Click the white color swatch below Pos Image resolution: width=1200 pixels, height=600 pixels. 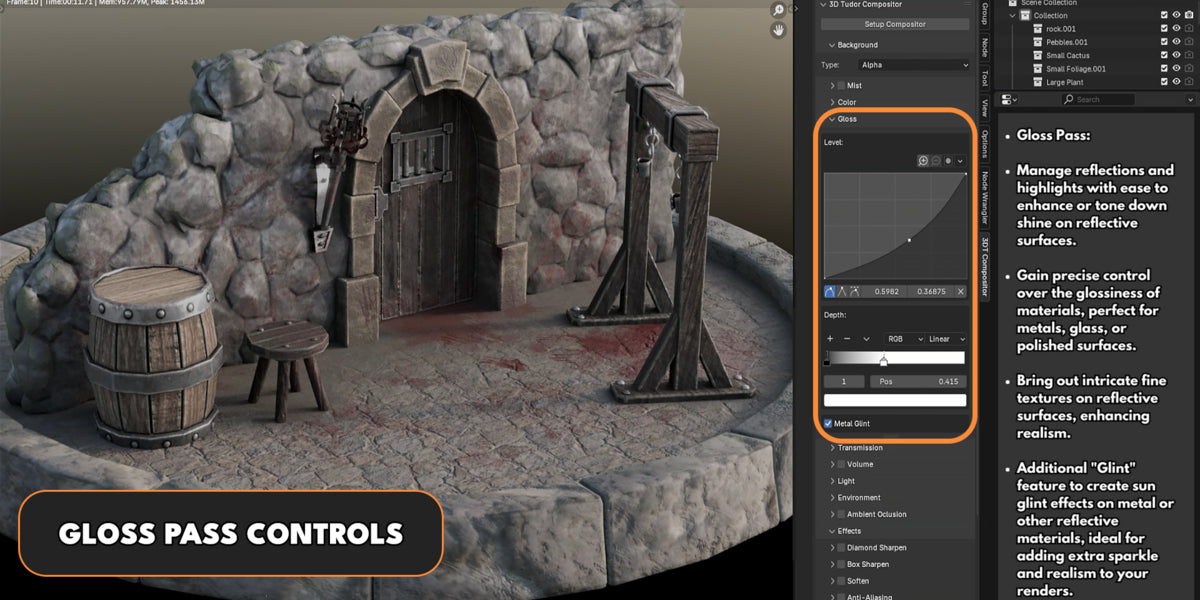[x=895, y=400]
